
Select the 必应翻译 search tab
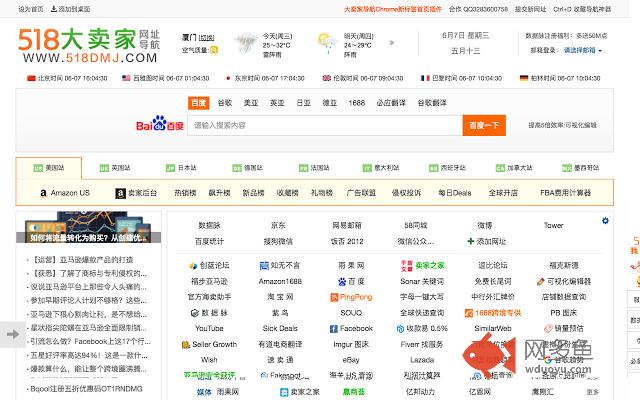(391, 103)
